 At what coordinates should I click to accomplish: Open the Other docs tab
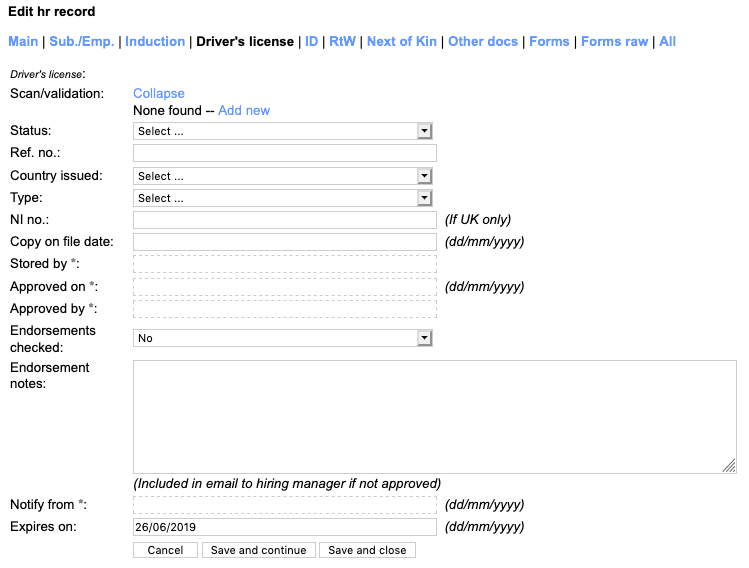click(483, 41)
